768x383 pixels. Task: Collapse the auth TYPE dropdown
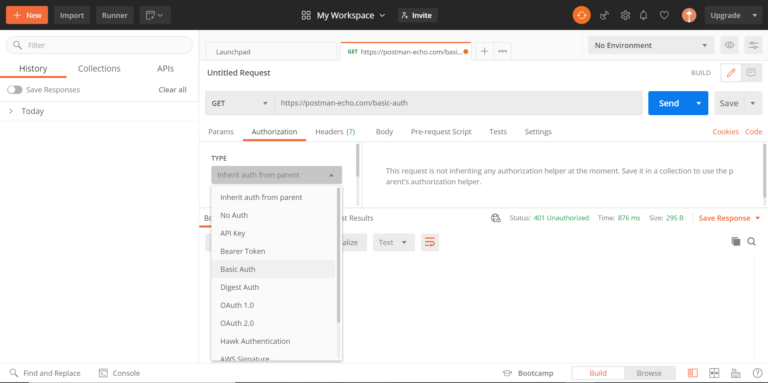point(277,175)
